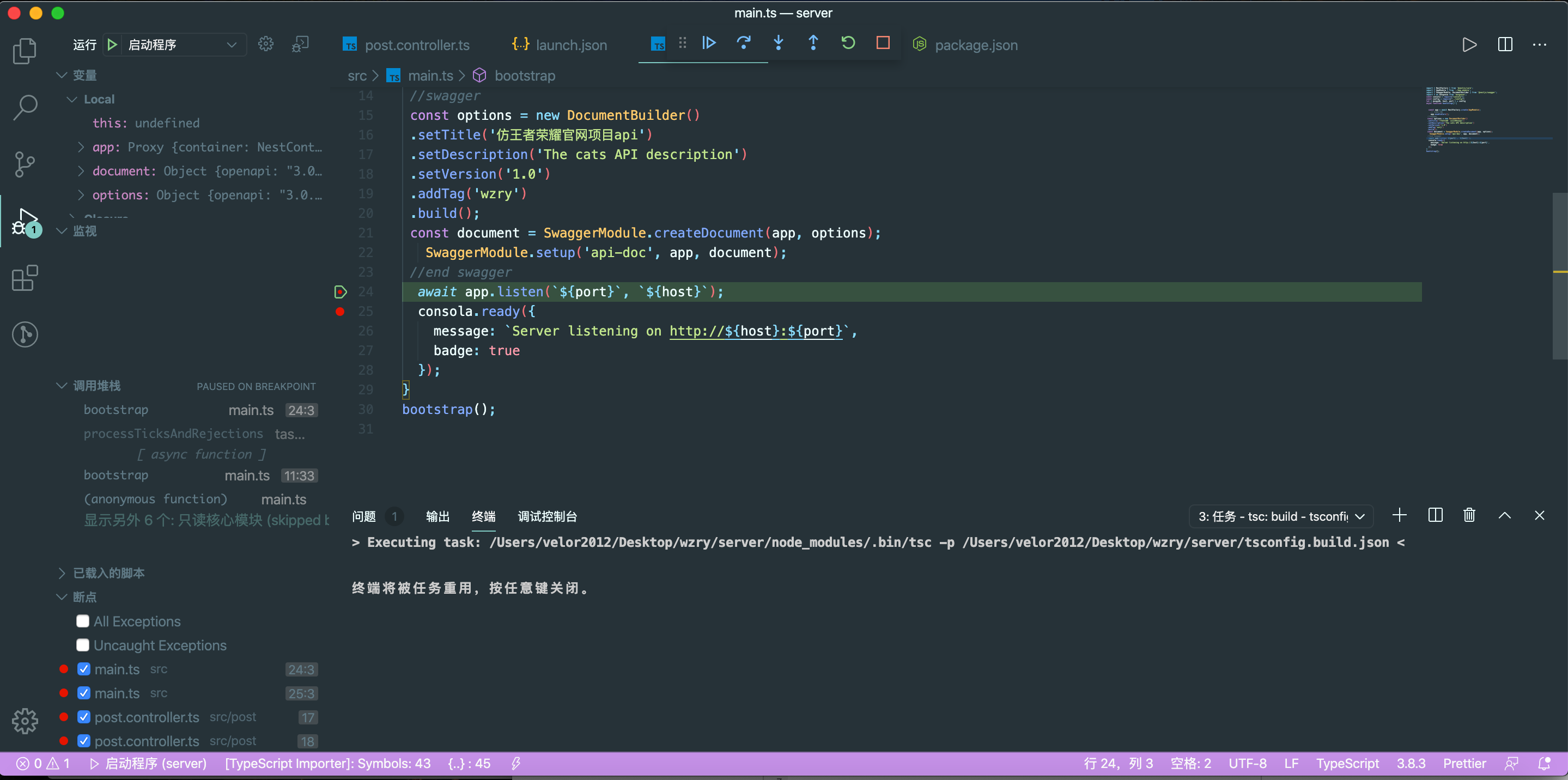The image size is (1568, 780).
Task: Select the 终端 terminal panel tab
Action: [x=483, y=516]
